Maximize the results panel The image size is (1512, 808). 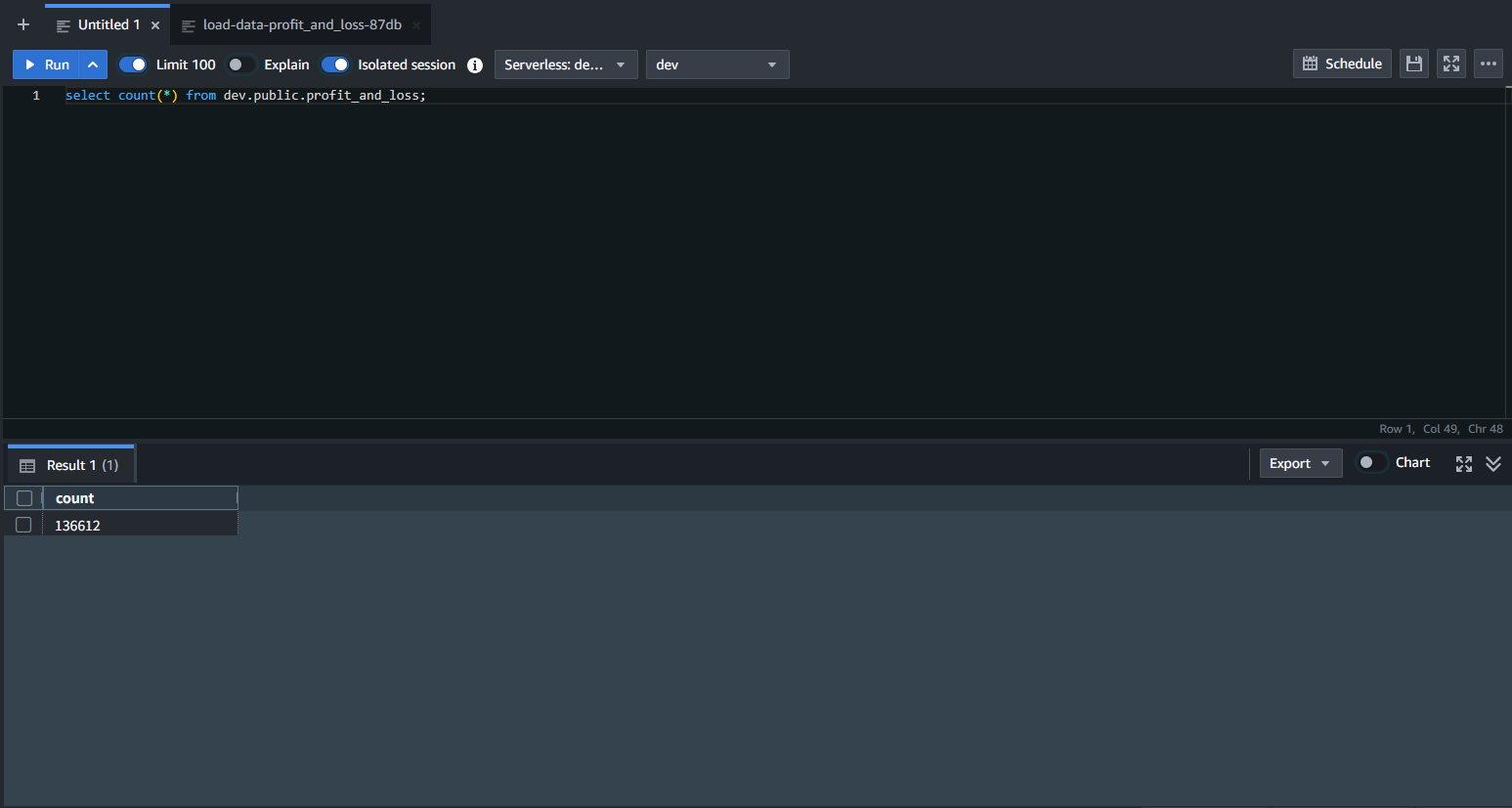[1464, 464]
